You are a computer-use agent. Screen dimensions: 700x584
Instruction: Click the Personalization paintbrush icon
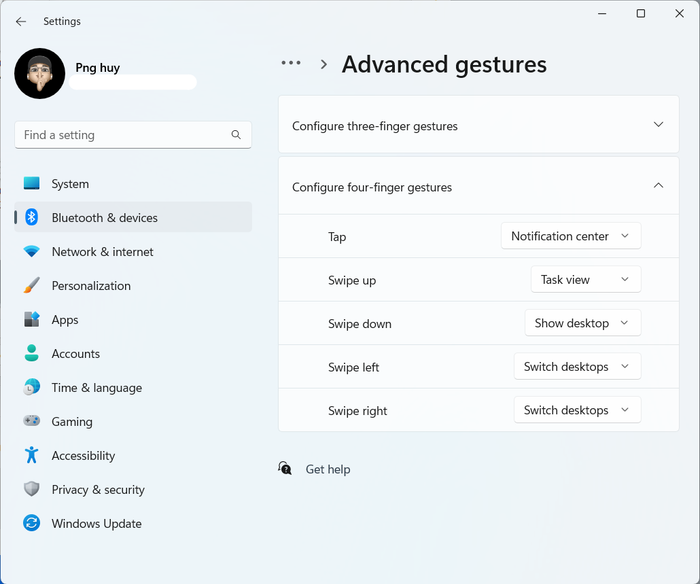point(32,285)
